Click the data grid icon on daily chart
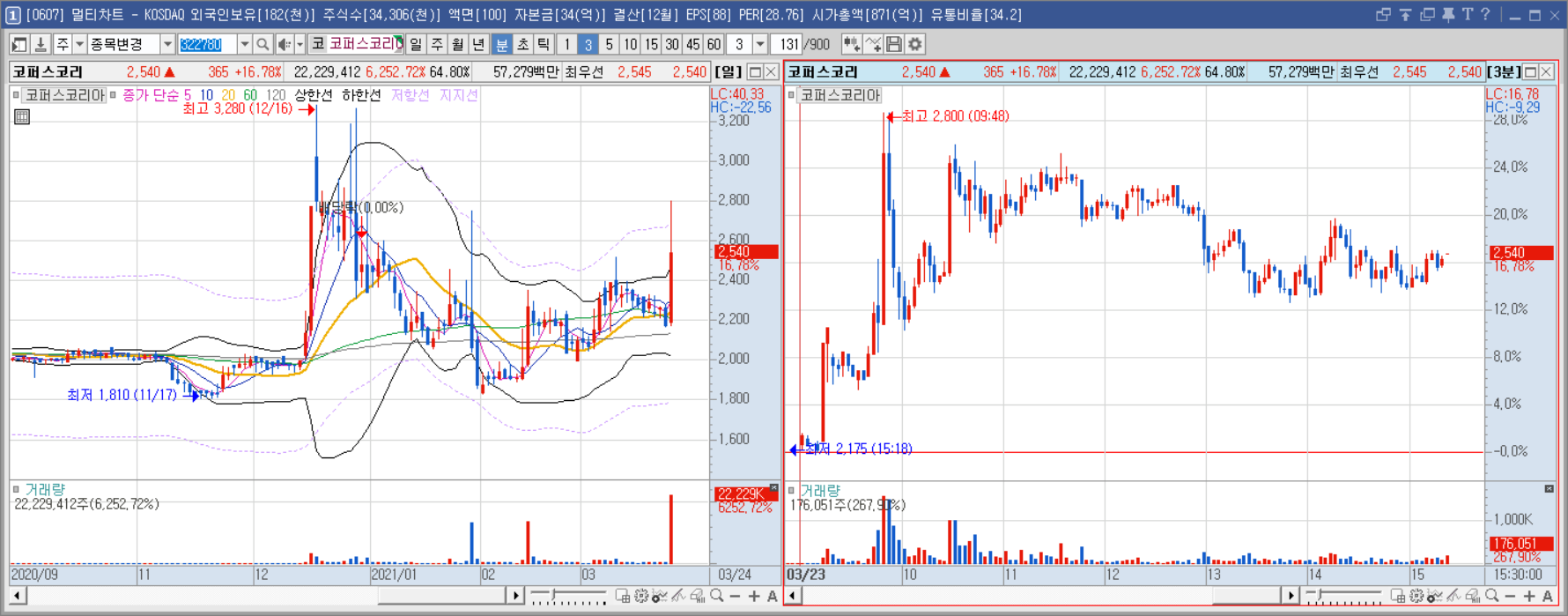The width and height of the screenshot is (1568, 616). [22, 116]
